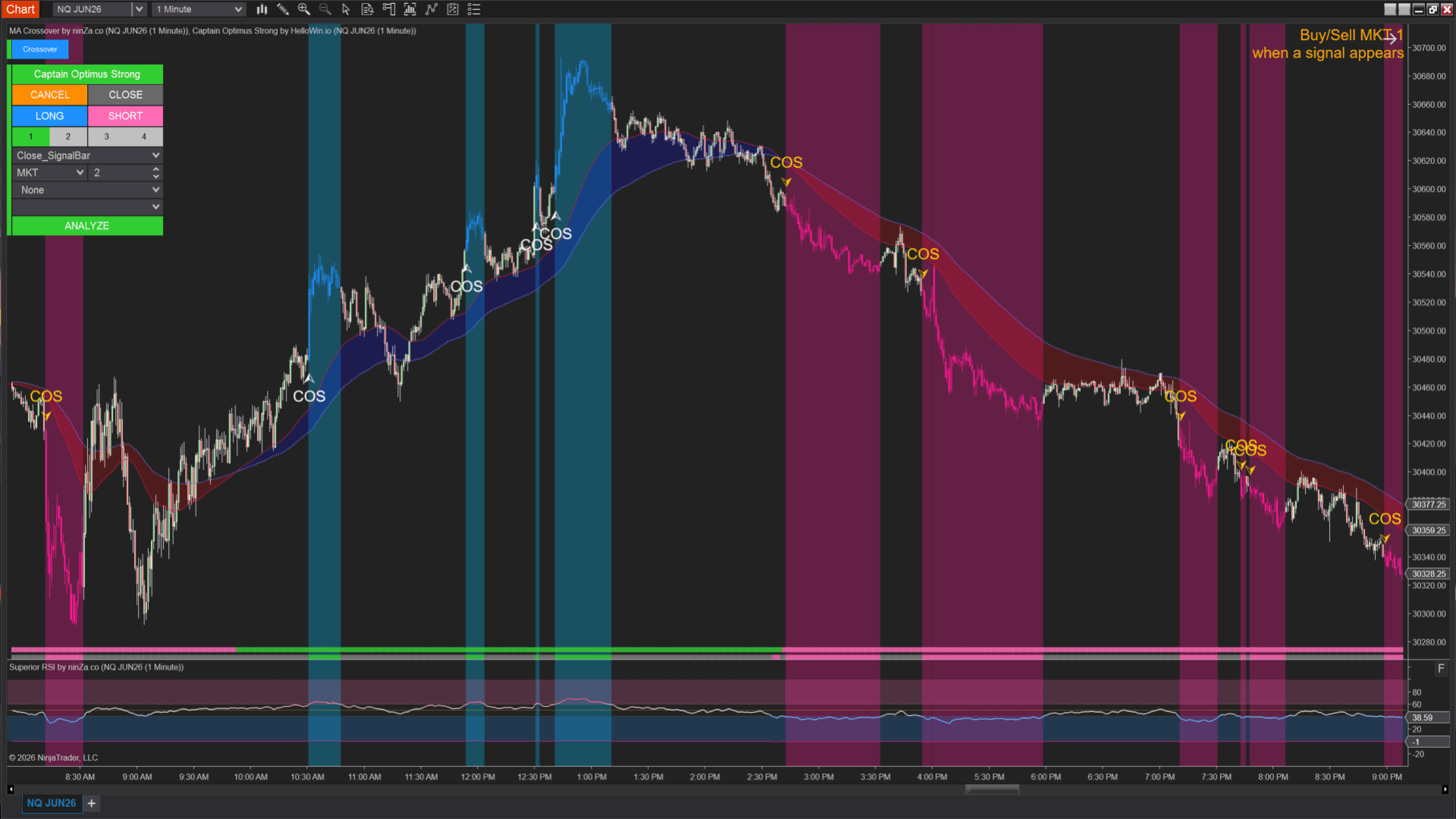Open the Indicators icon
The width and height of the screenshot is (1456, 819).
click(x=410, y=9)
